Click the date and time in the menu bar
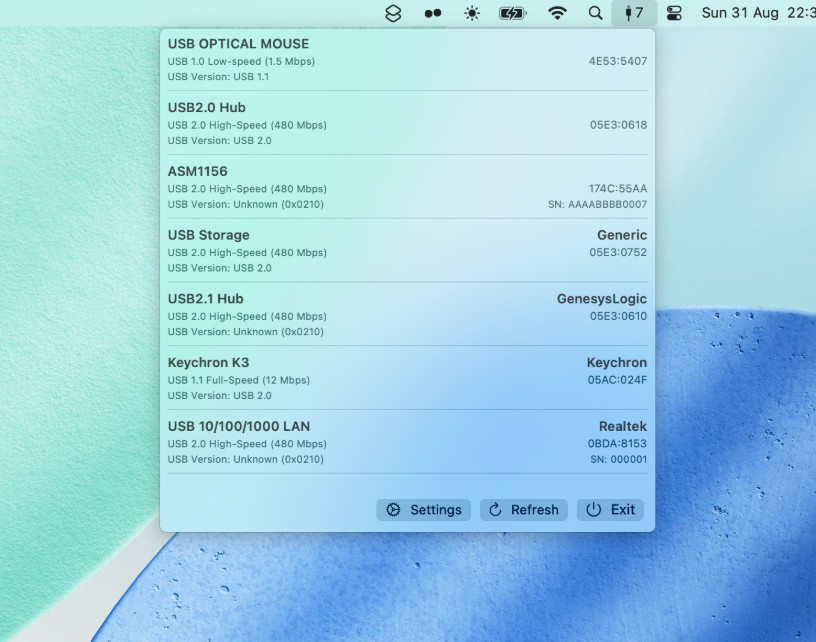 tap(758, 13)
